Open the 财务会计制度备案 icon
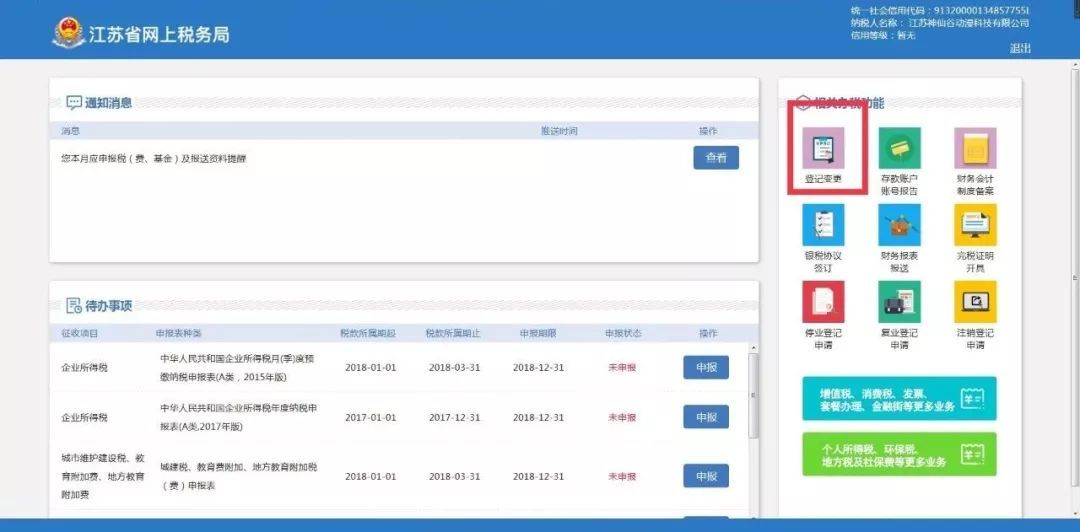The image size is (1080, 532). (975, 148)
